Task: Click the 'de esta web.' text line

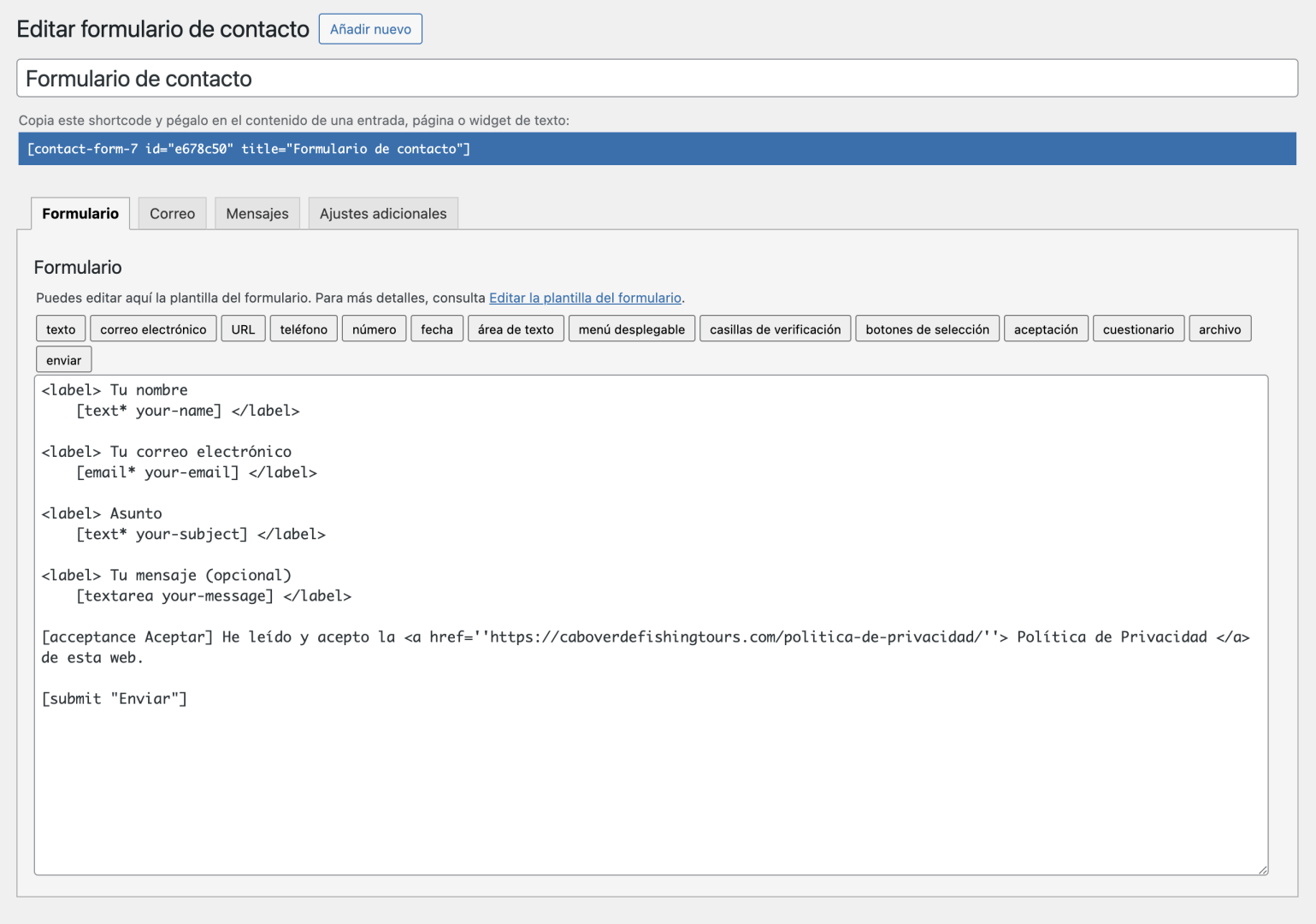Action: (x=92, y=658)
